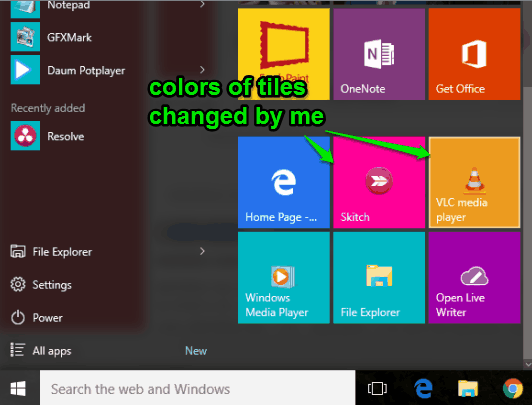The width and height of the screenshot is (532, 405).
Task: Expand the Daum Potplayer jump list arrow
Action: [202, 70]
